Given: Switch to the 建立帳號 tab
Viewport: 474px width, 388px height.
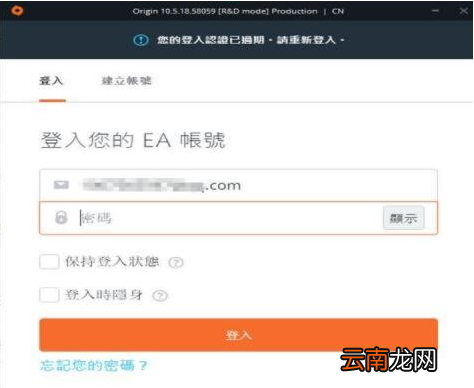Looking at the screenshot, I should pos(126,81).
